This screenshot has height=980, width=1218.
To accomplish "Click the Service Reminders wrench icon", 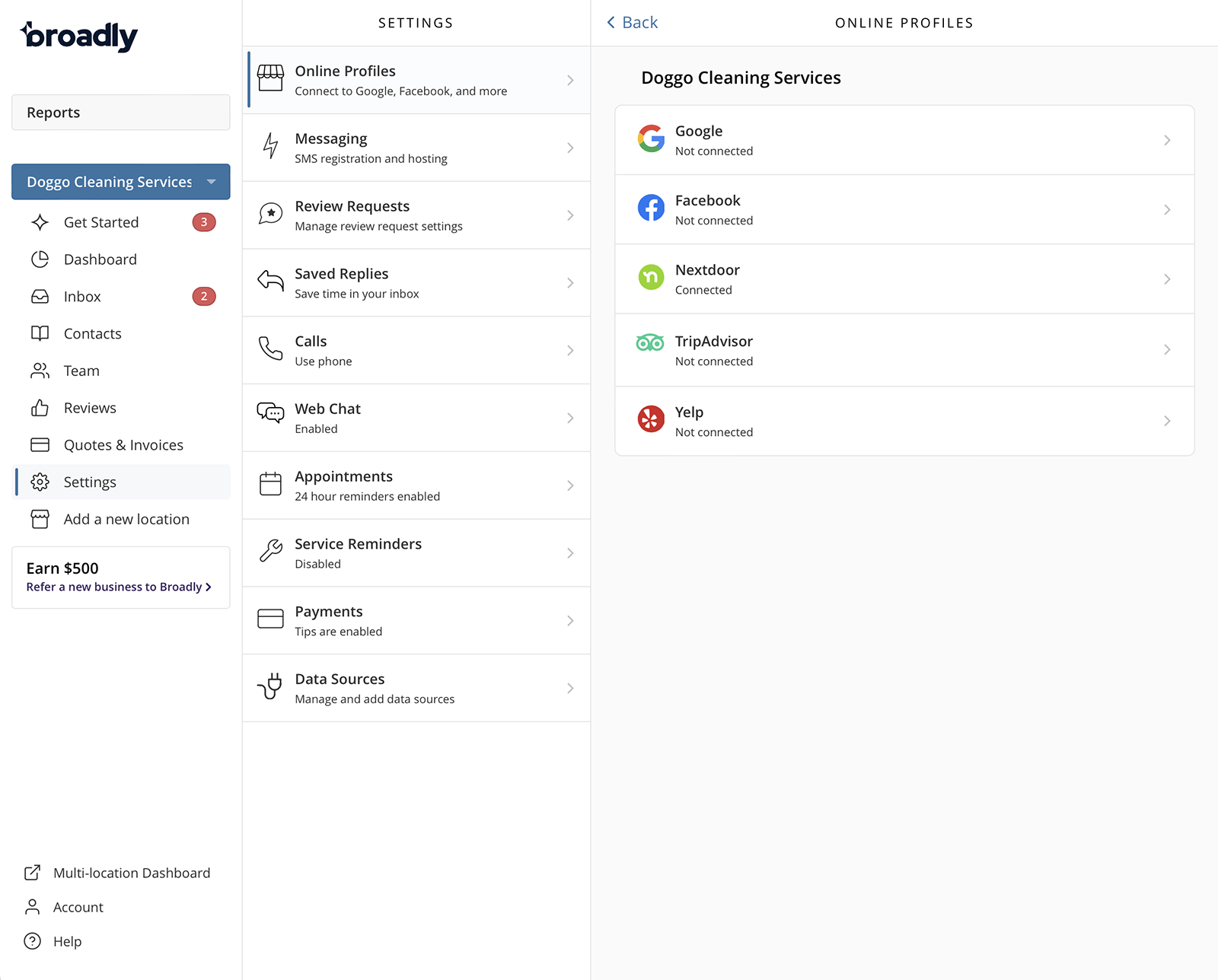I will tap(270, 550).
